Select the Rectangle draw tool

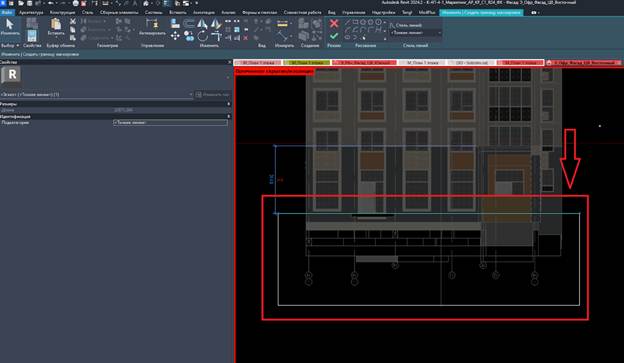tap(355, 22)
